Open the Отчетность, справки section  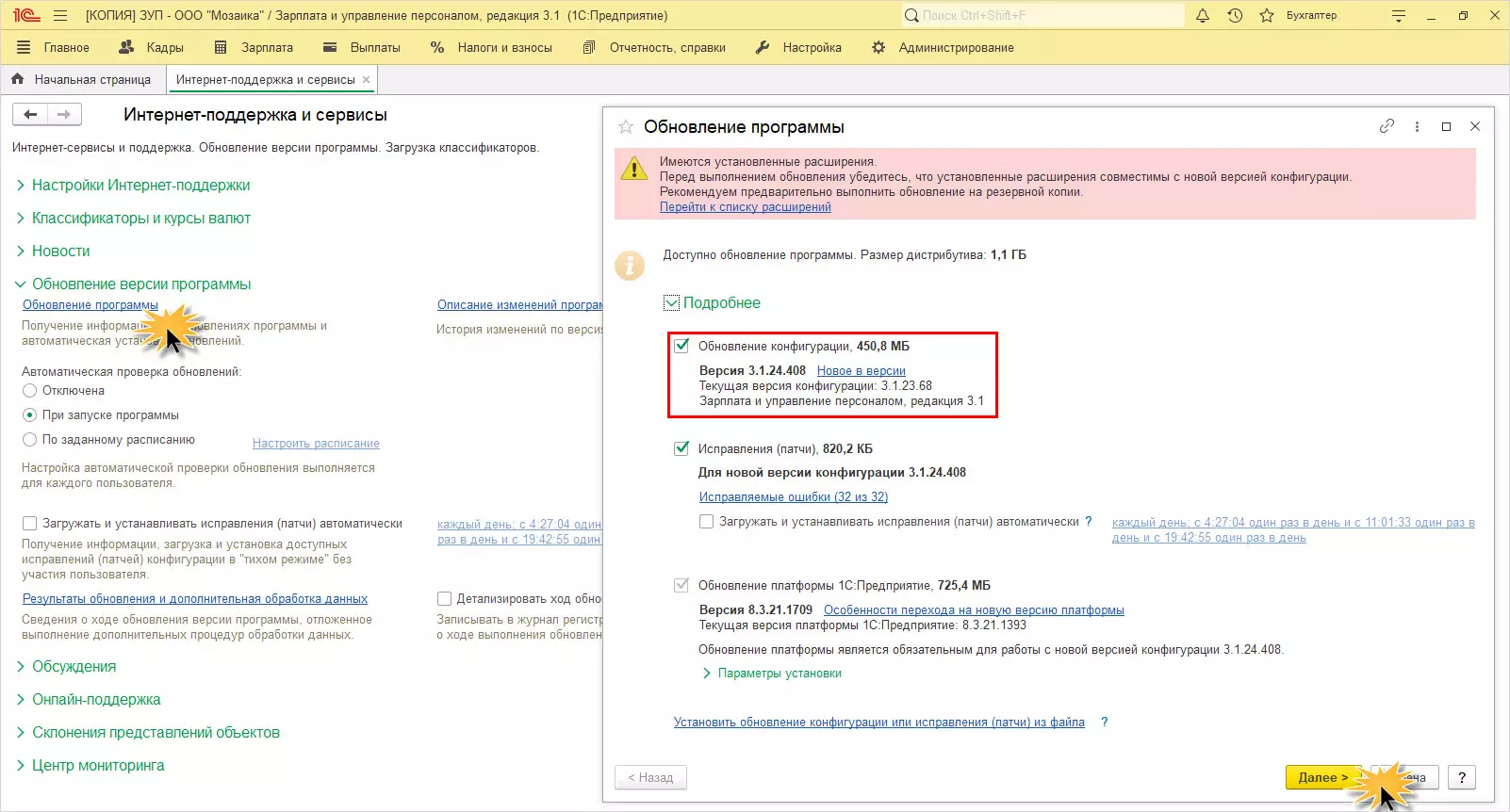(x=654, y=47)
